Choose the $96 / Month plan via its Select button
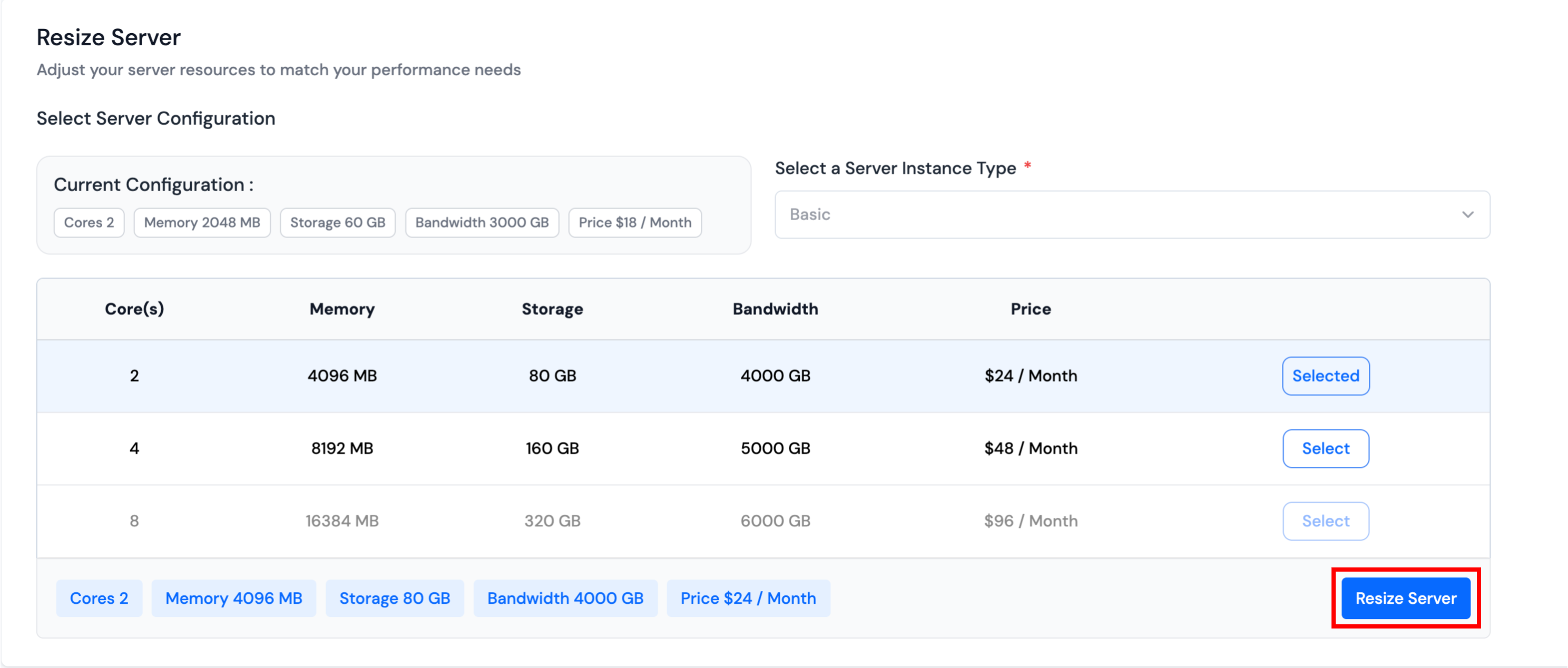This screenshot has height=668, width=1568. 1326,521
